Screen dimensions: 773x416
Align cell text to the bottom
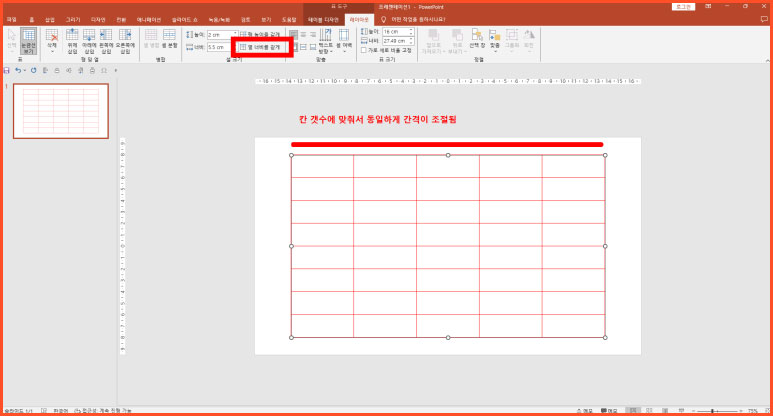pyautogui.click(x=313, y=47)
